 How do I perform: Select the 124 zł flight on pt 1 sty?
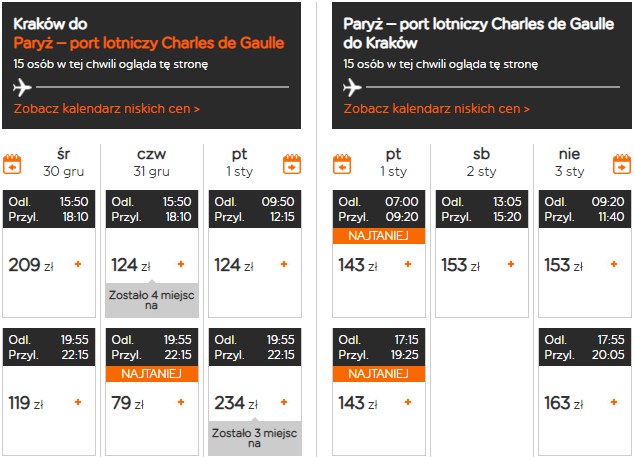pos(255,254)
